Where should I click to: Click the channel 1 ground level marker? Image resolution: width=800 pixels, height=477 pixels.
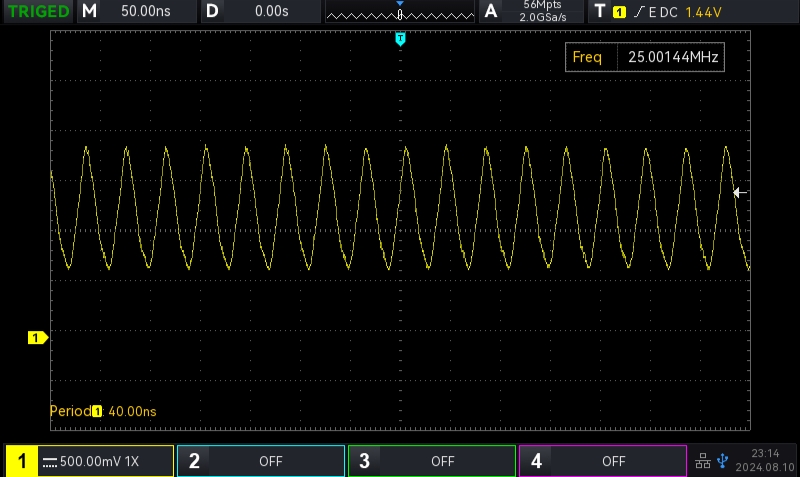(x=37, y=338)
